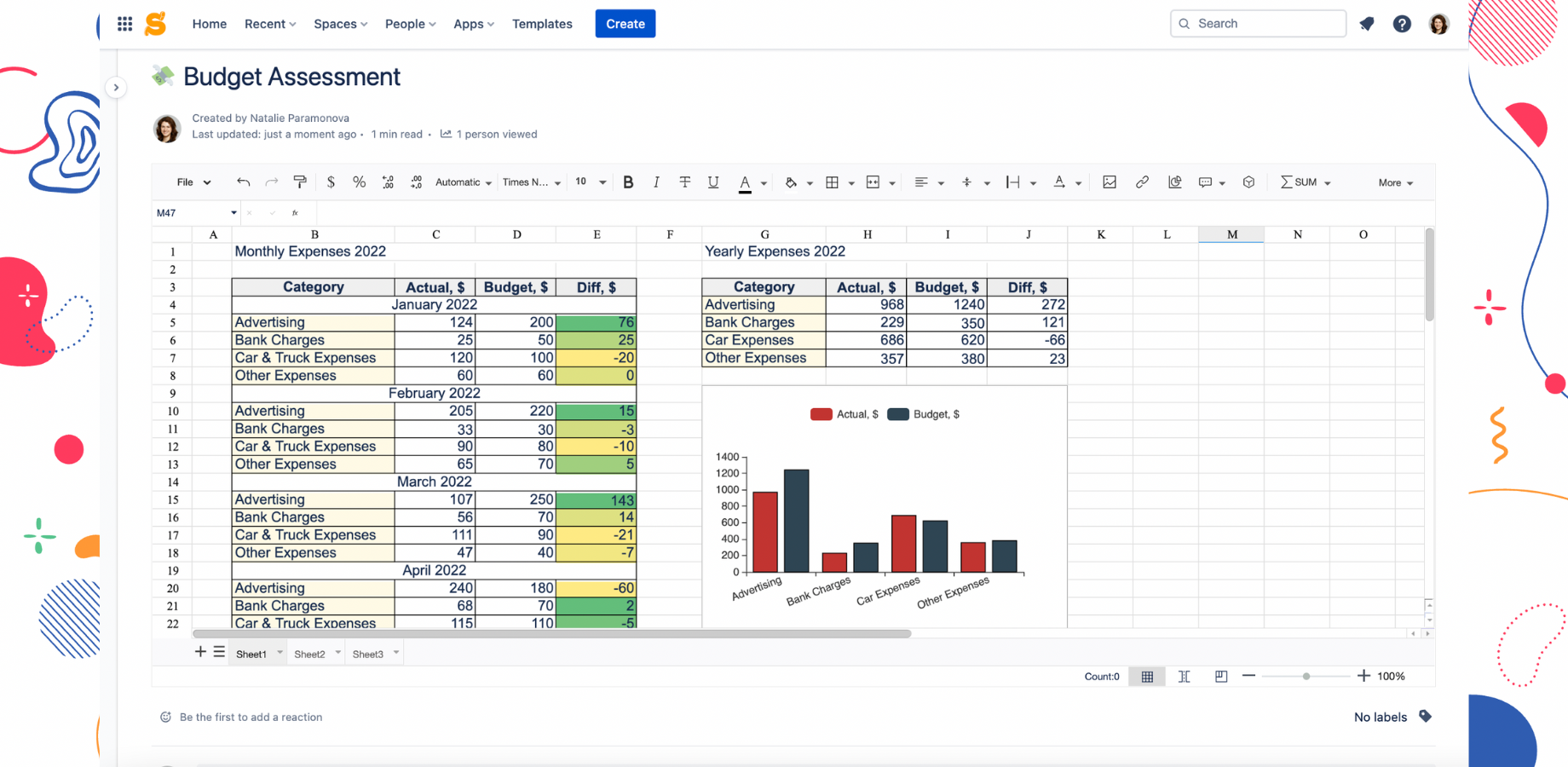Expand the SUM functions dropdown
1568x767 pixels.
(x=1306, y=182)
